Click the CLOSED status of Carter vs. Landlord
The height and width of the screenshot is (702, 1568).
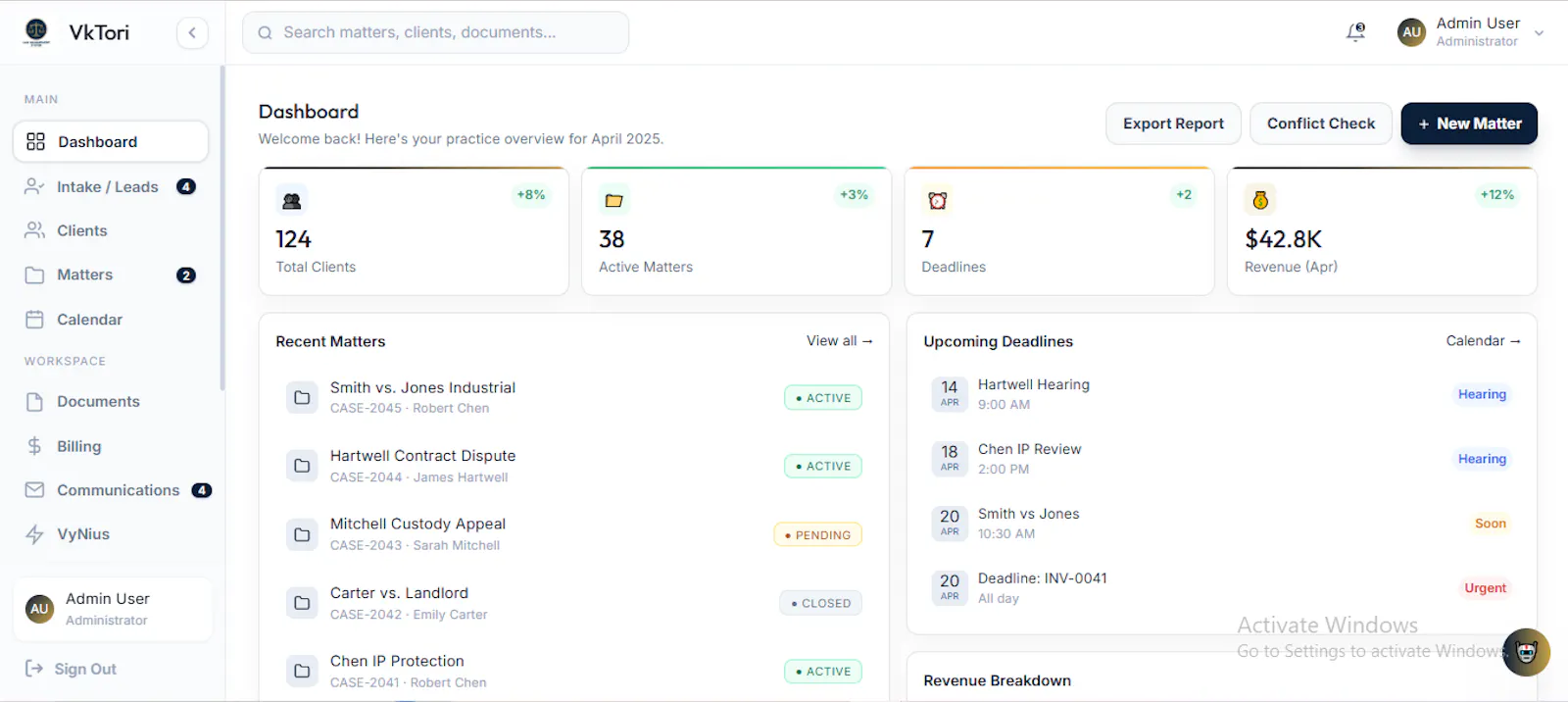click(821, 603)
